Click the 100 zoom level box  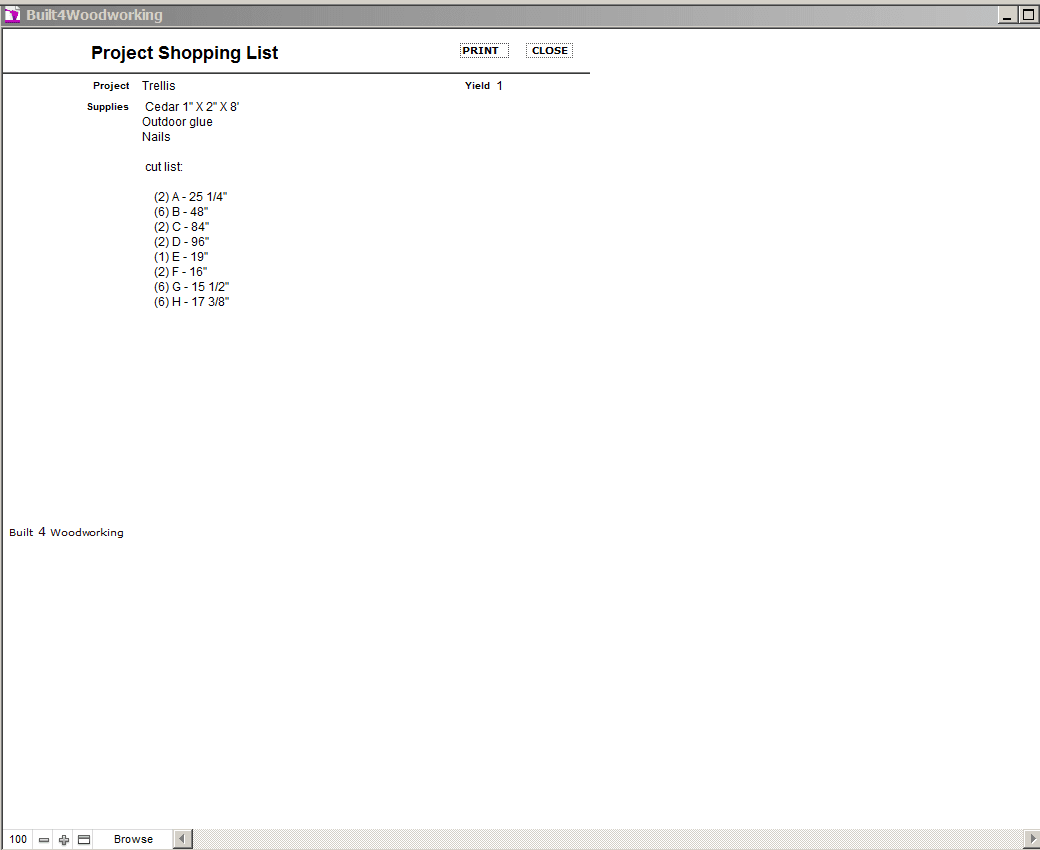point(18,840)
